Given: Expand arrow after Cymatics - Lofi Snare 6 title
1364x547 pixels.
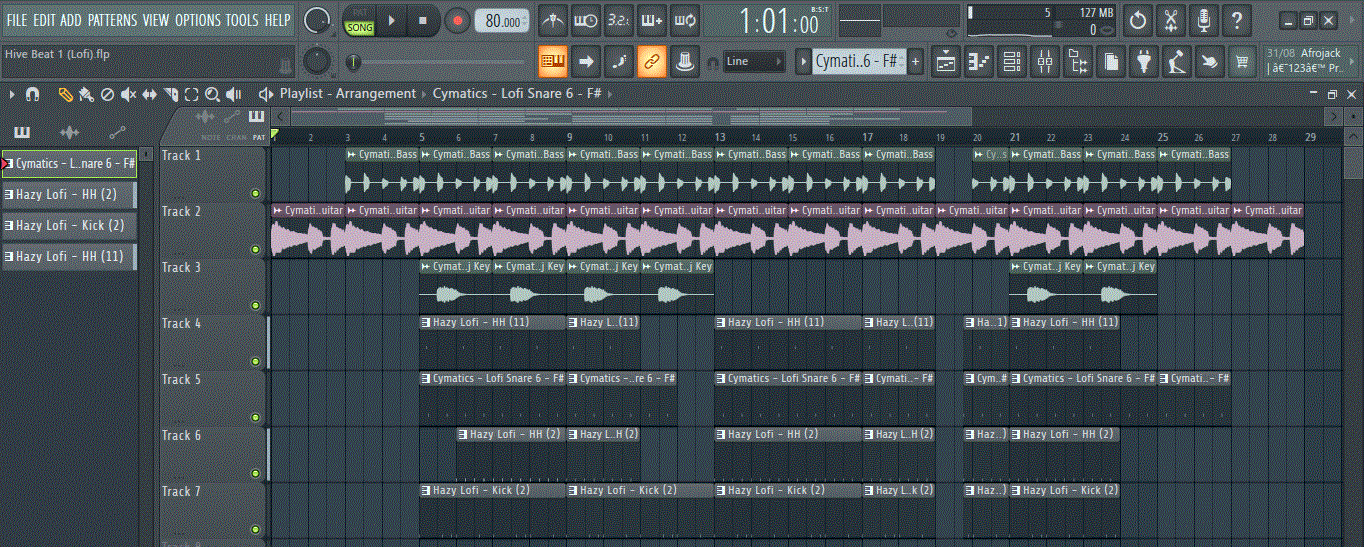Looking at the screenshot, I should [609, 94].
